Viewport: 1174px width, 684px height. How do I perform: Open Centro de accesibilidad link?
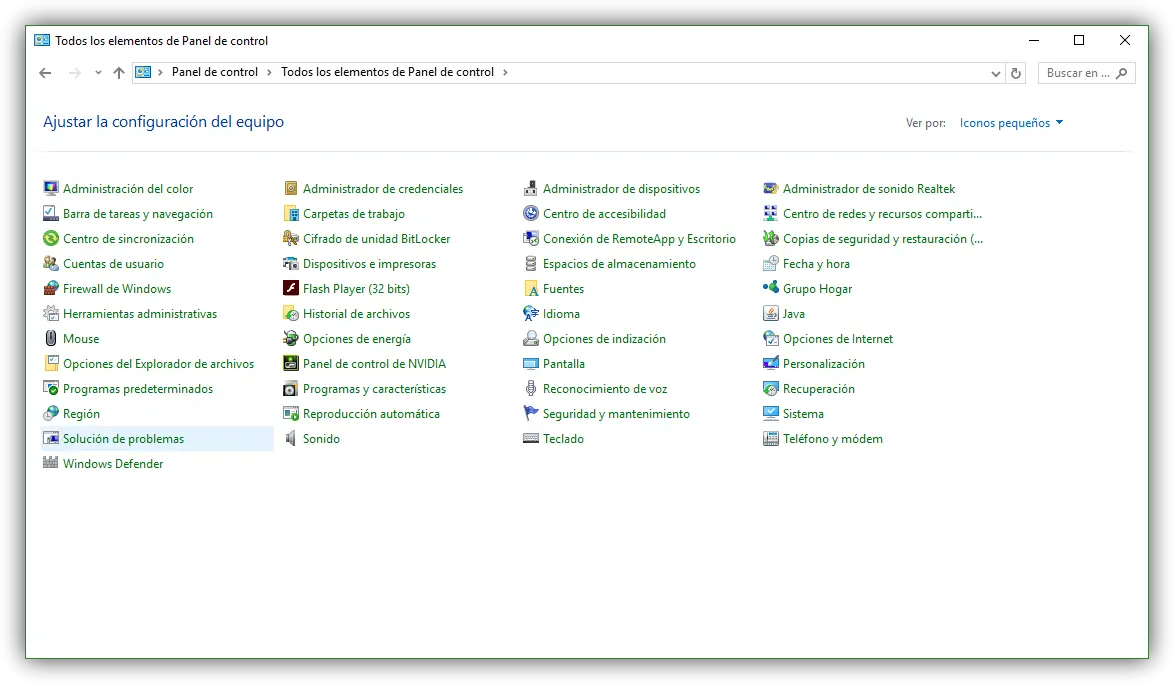pyautogui.click(x=604, y=214)
